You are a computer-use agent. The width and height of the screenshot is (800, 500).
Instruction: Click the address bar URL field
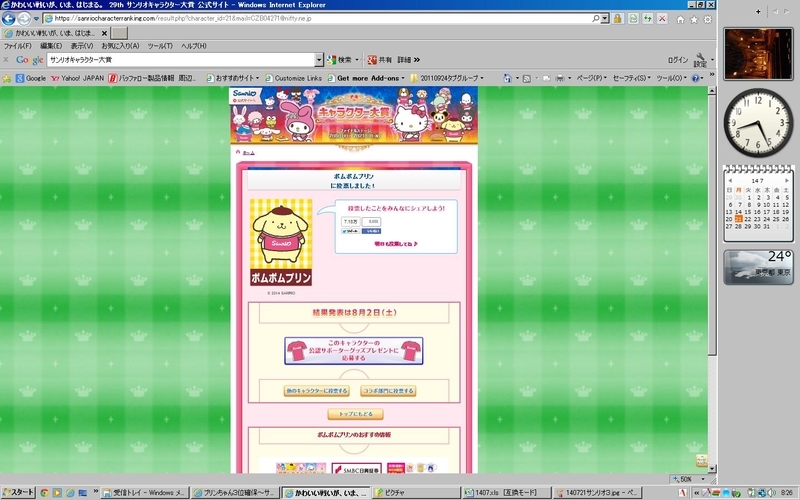(316, 18)
